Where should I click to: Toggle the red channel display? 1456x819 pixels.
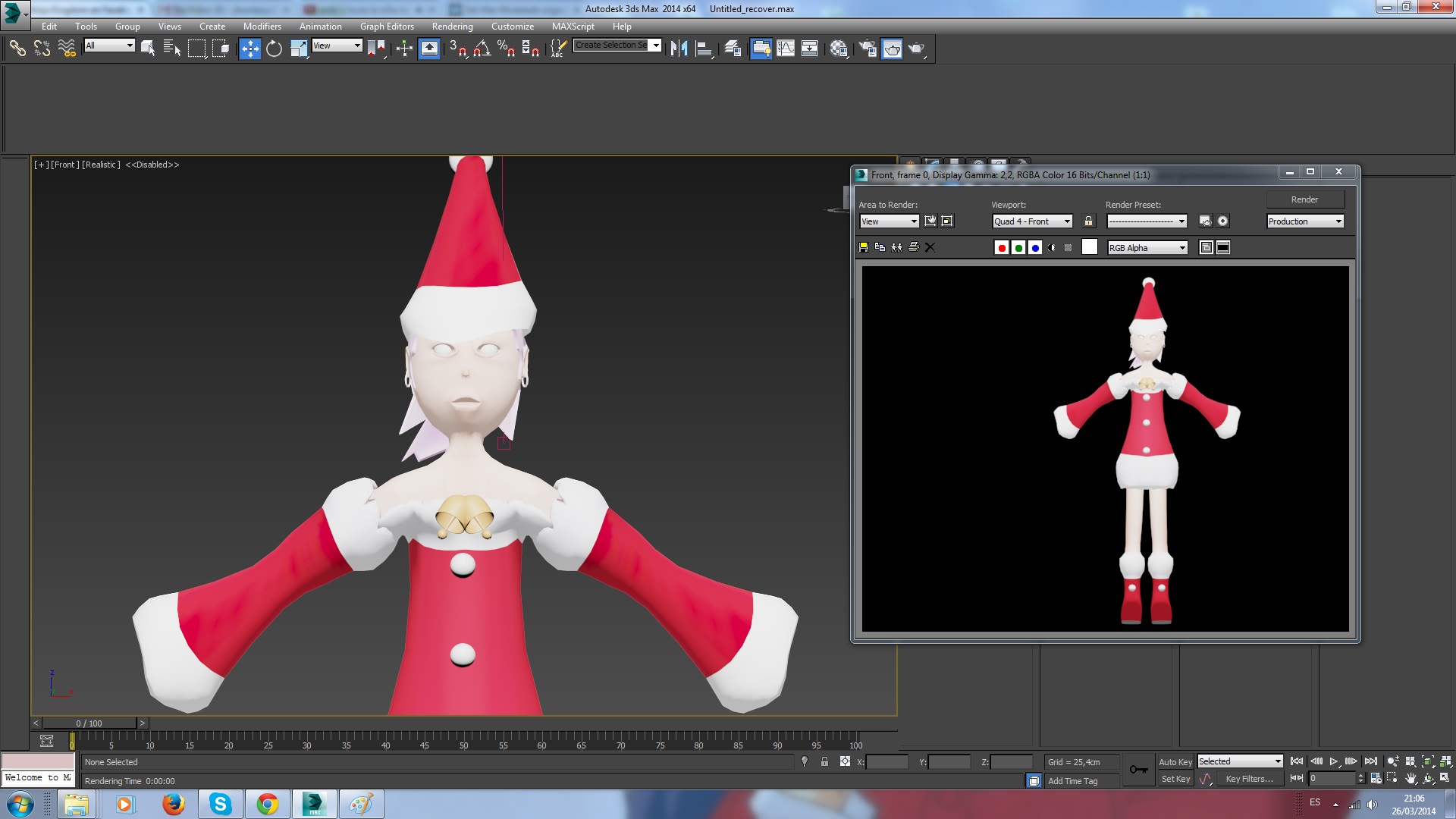[x=1002, y=248]
